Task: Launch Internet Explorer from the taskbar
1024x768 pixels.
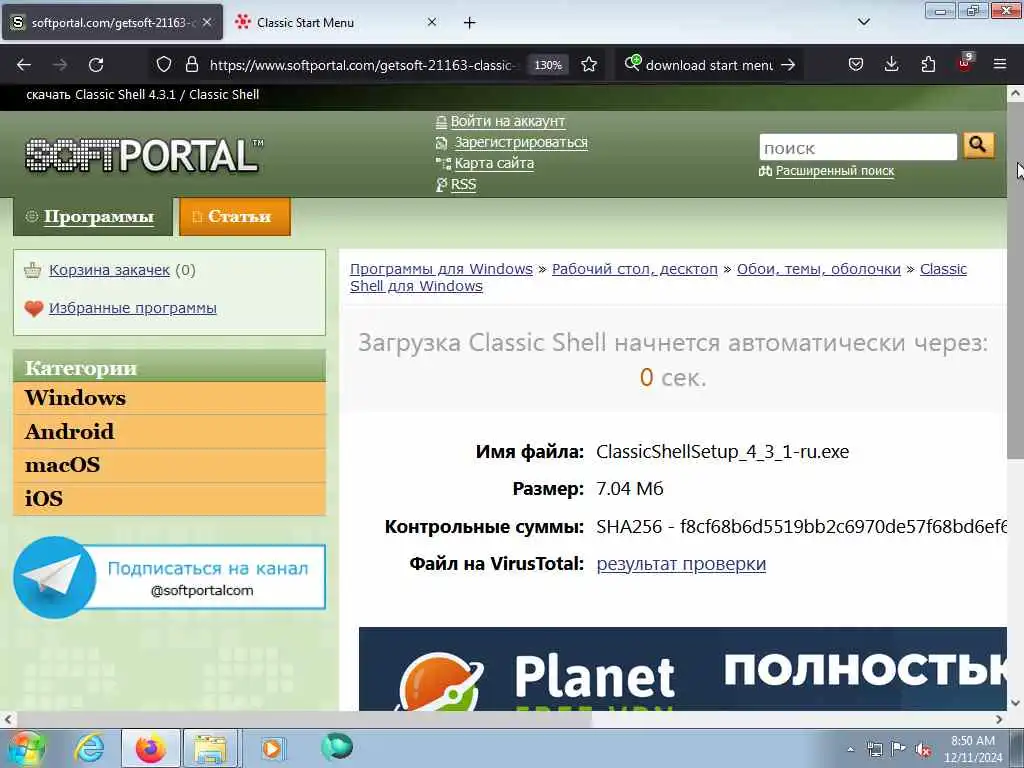Action: click(x=89, y=748)
